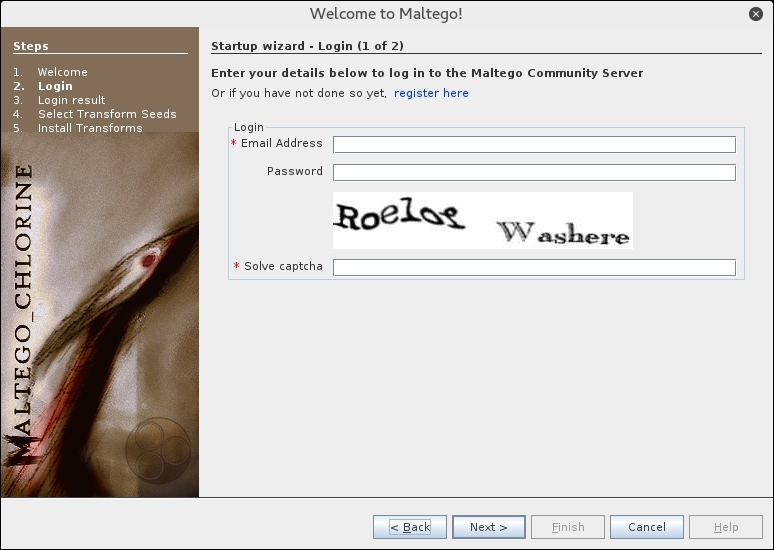Click the Solve captcha text field
The width and height of the screenshot is (774, 550).
(x=534, y=267)
